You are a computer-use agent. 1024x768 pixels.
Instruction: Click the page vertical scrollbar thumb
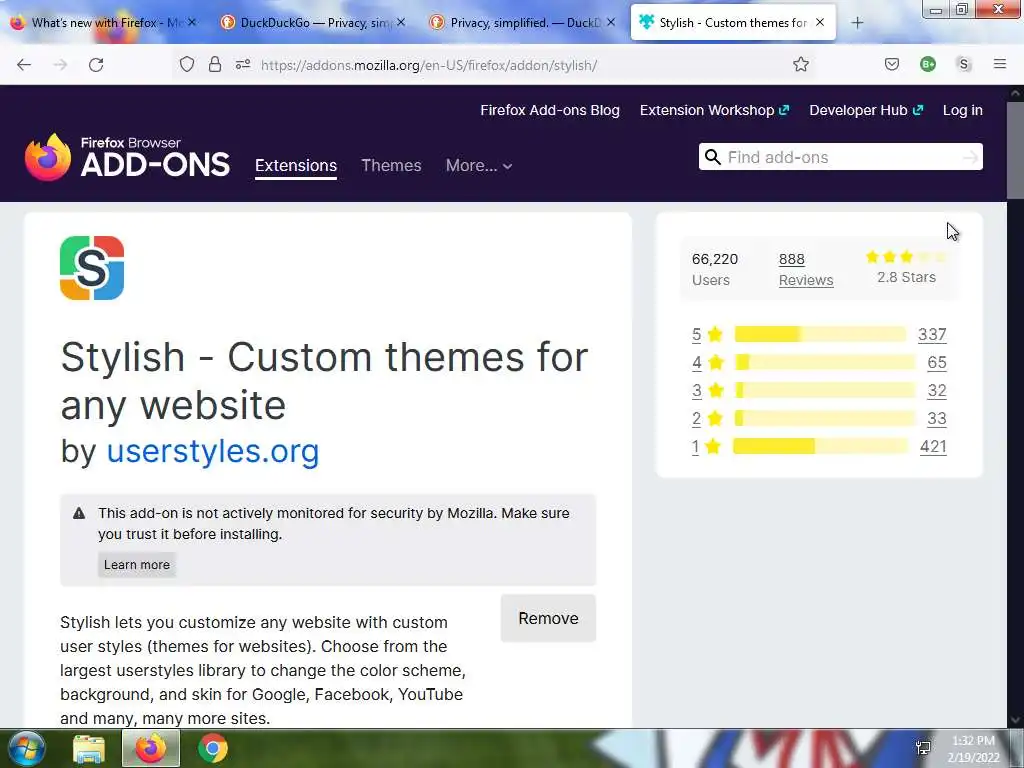click(1015, 149)
